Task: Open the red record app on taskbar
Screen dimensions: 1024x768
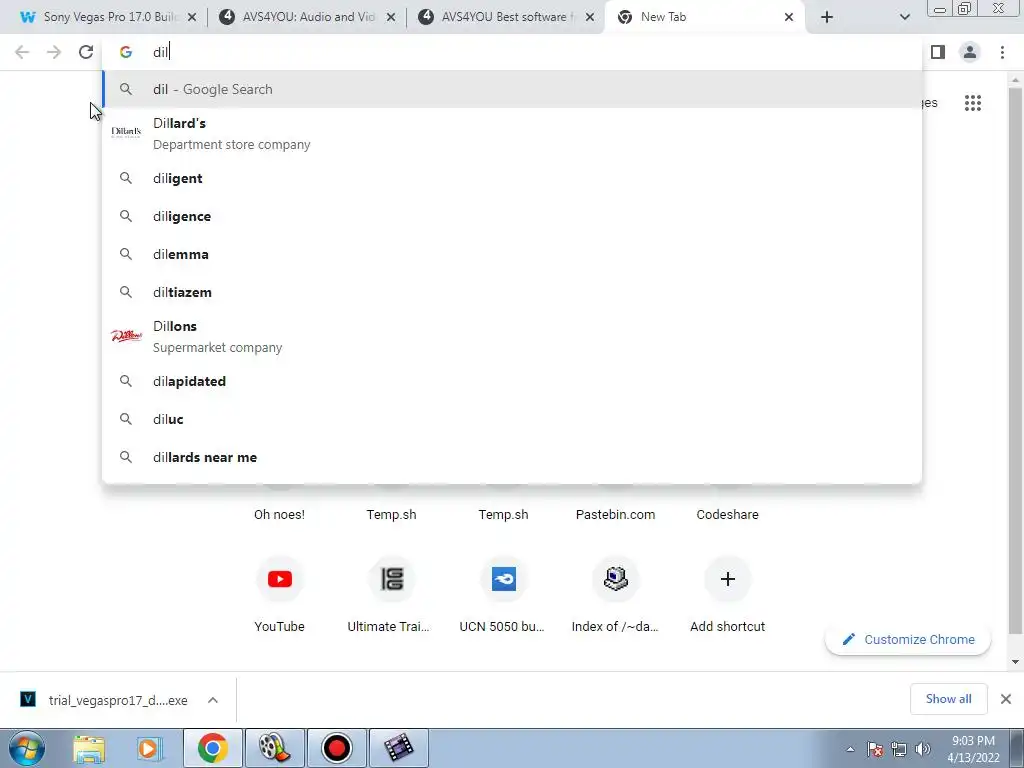Action: point(337,748)
